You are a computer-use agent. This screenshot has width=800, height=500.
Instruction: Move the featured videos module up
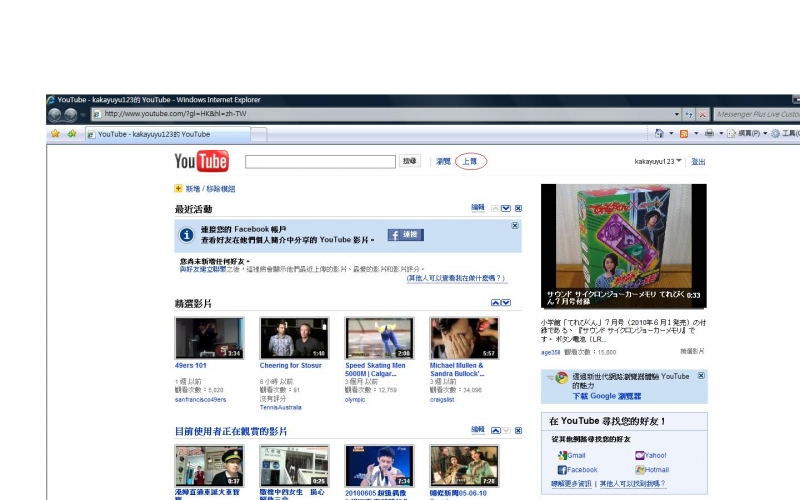click(494, 303)
